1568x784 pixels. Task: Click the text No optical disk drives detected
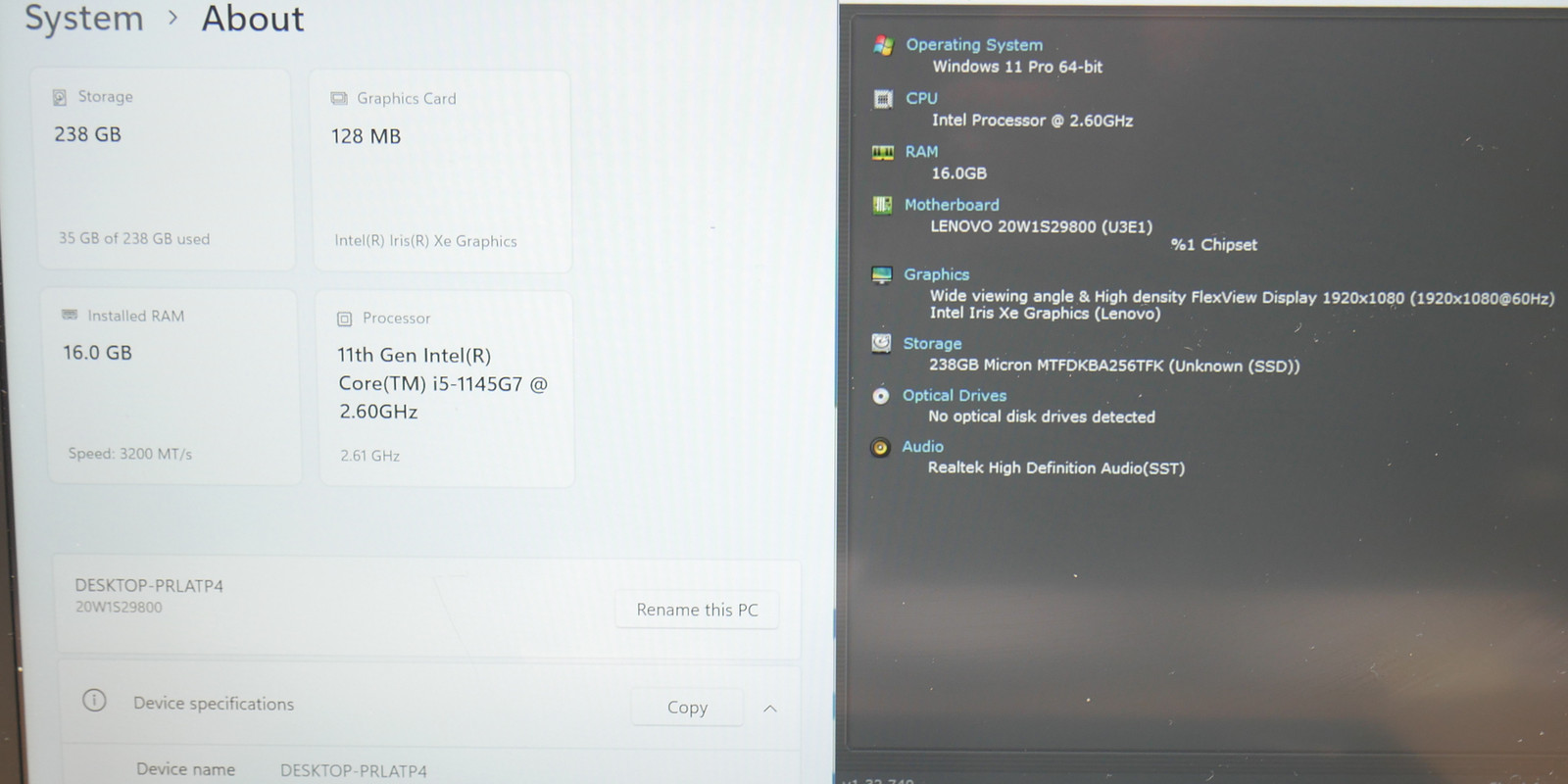tap(1042, 416)
